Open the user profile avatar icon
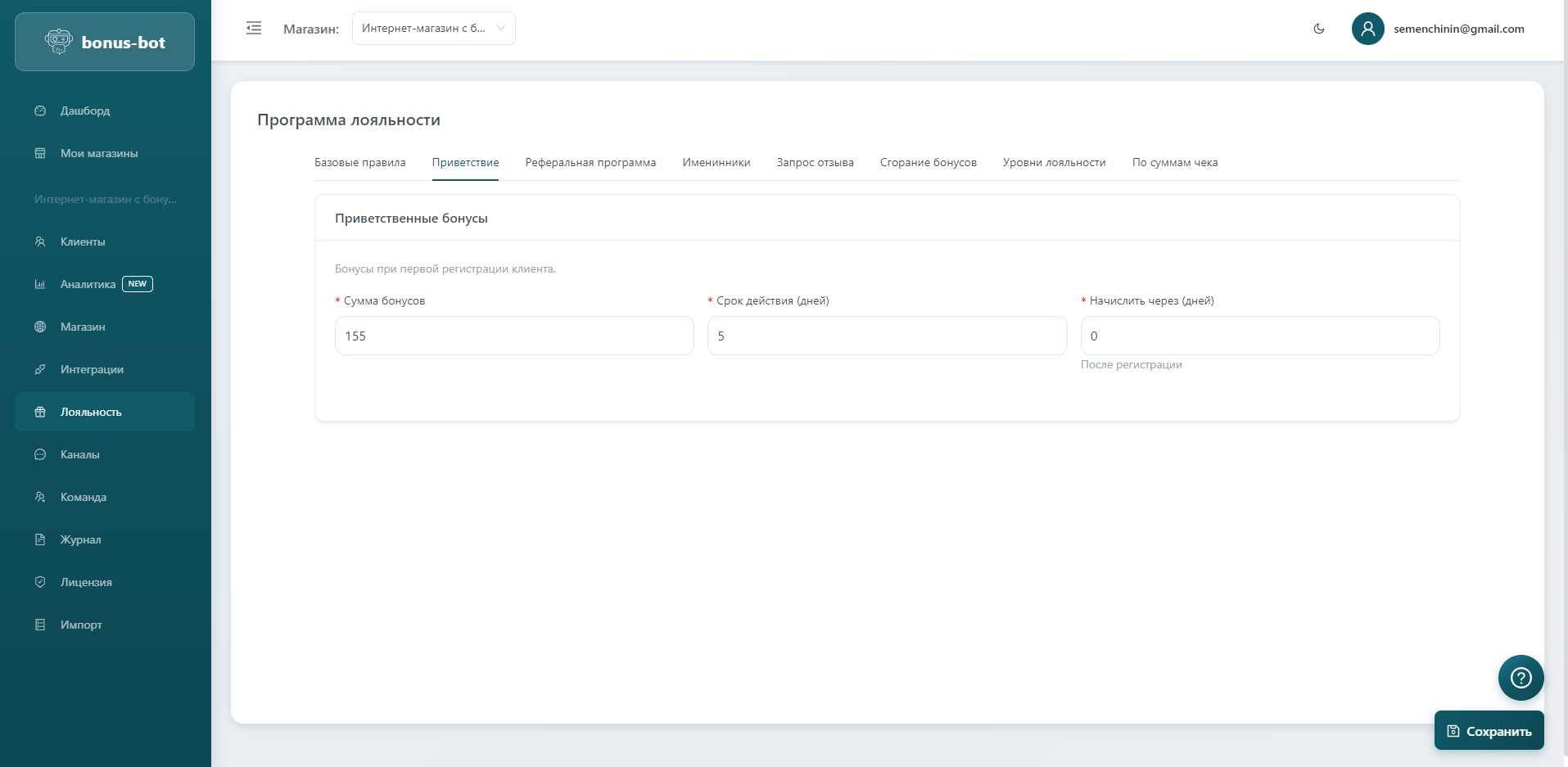 pyautogui.click(x=1367, y=29)
